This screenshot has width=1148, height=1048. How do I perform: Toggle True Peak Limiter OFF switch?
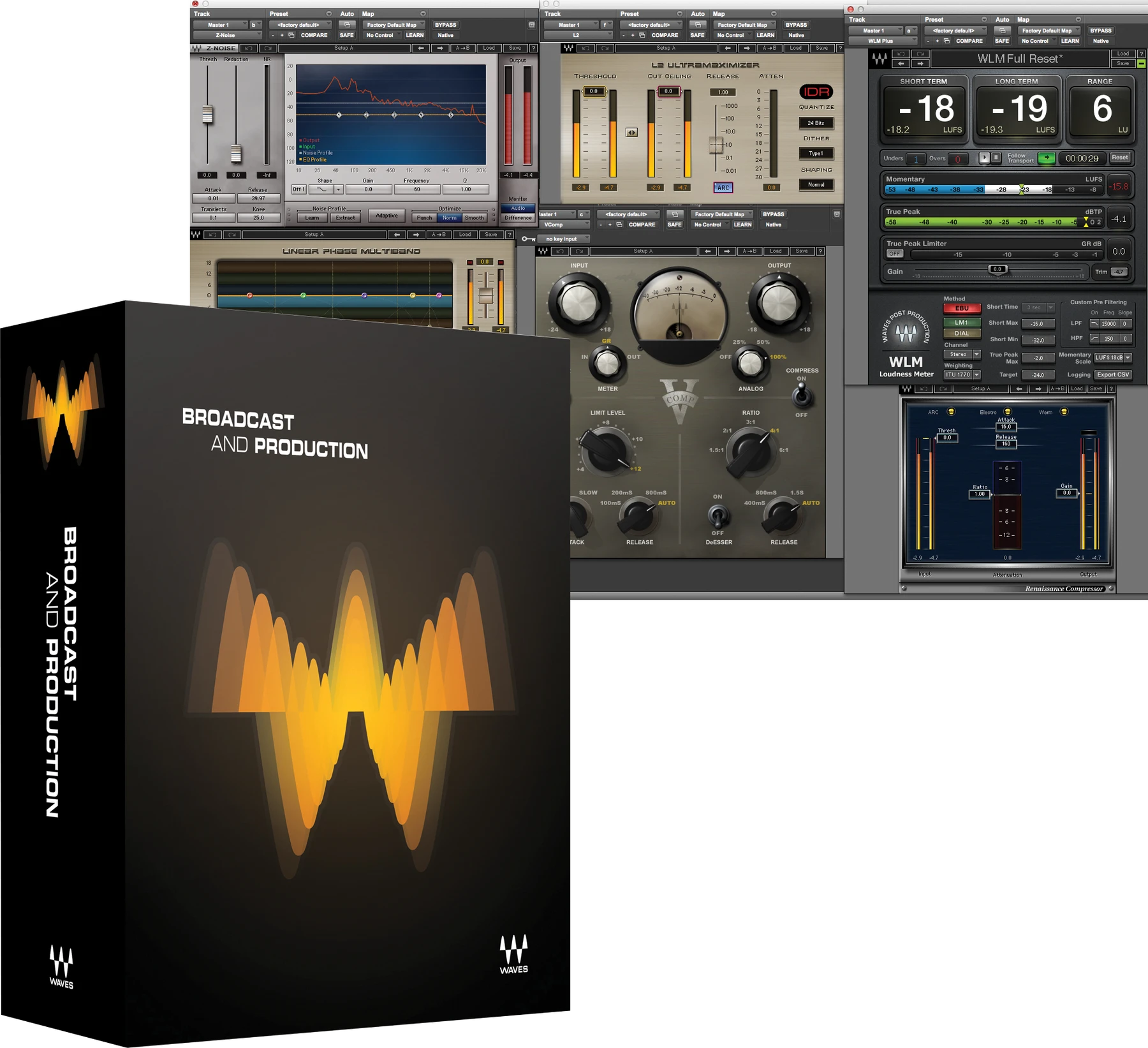[895, 254]
